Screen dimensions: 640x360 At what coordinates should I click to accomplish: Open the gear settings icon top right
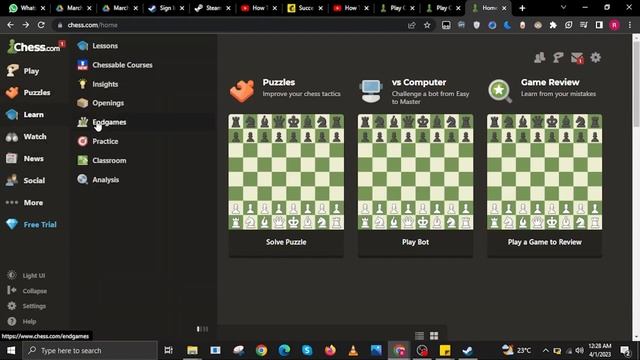[x=596, y=58]
